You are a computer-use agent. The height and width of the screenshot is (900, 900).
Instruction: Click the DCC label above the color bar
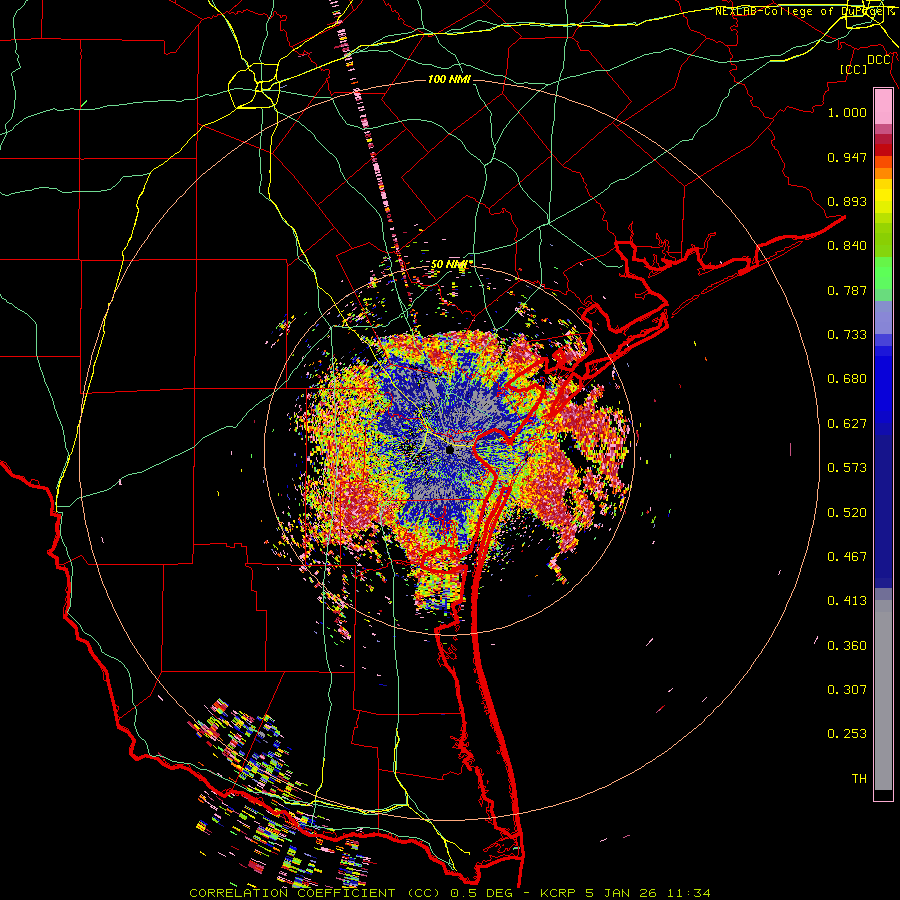[879, 60]
